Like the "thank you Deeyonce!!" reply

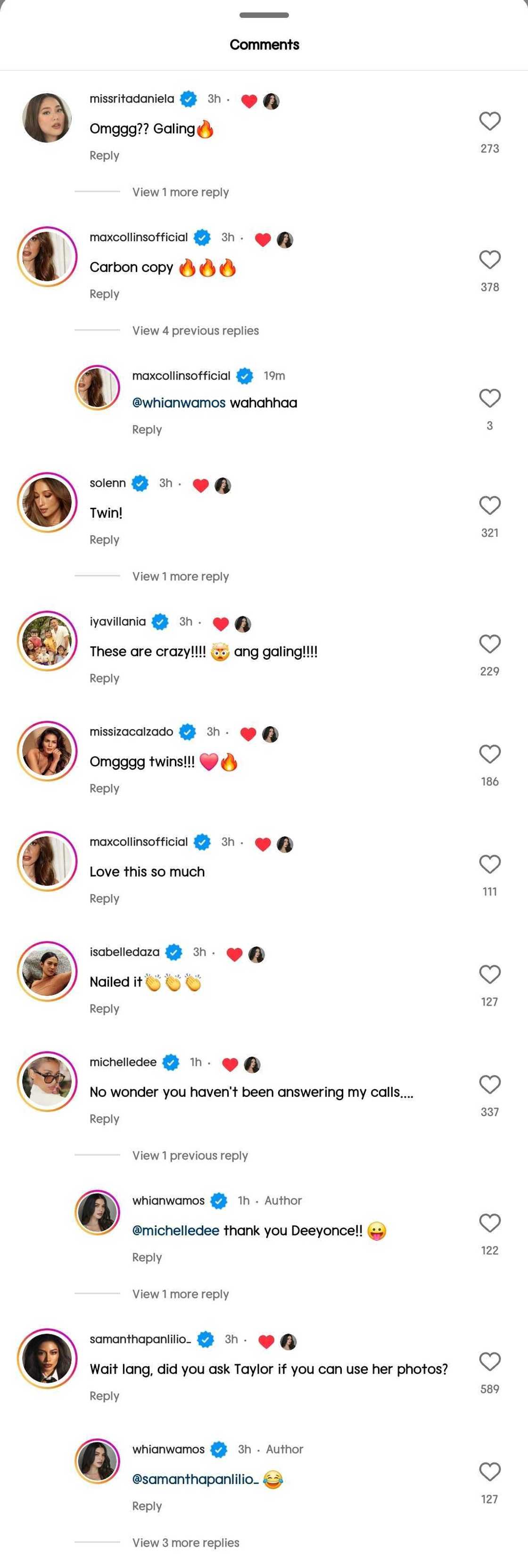490,1223
